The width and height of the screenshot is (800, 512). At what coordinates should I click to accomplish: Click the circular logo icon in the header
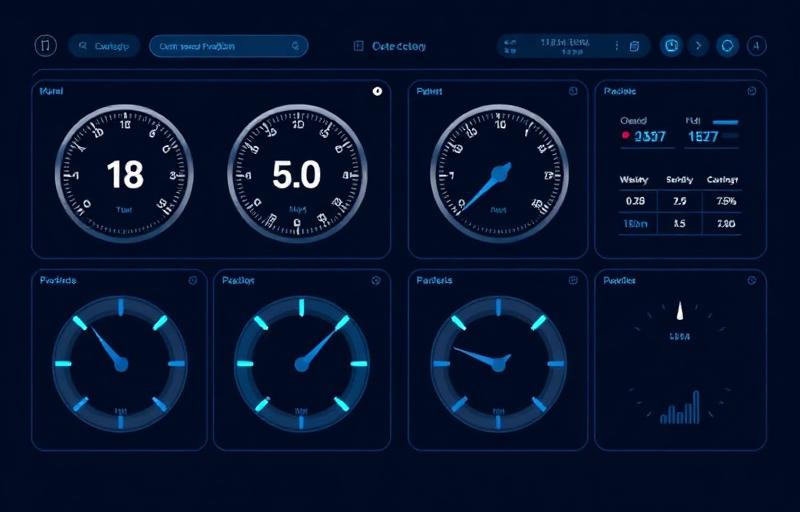45,45
